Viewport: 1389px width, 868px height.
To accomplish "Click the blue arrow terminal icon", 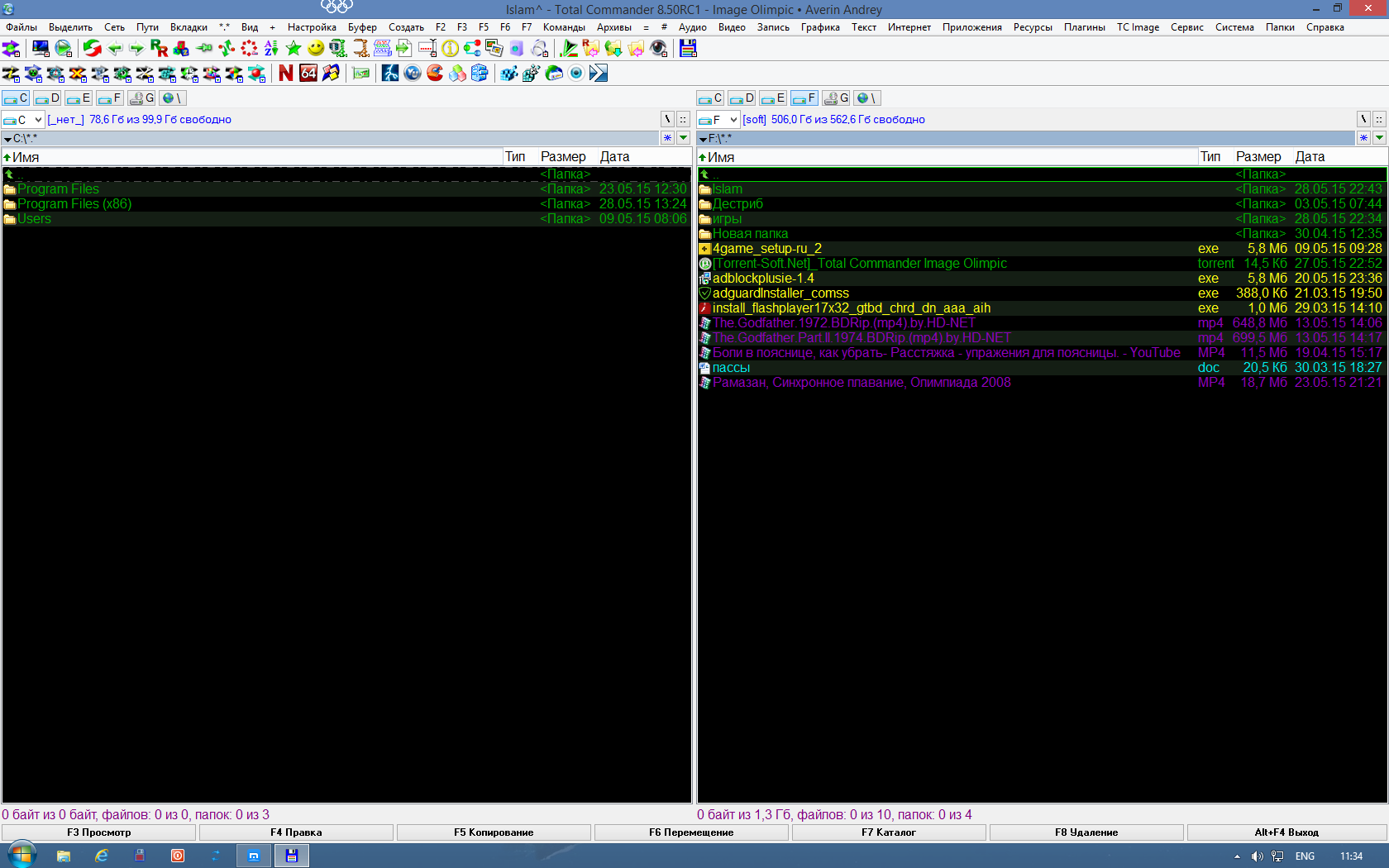I will [x=599, y=74].
